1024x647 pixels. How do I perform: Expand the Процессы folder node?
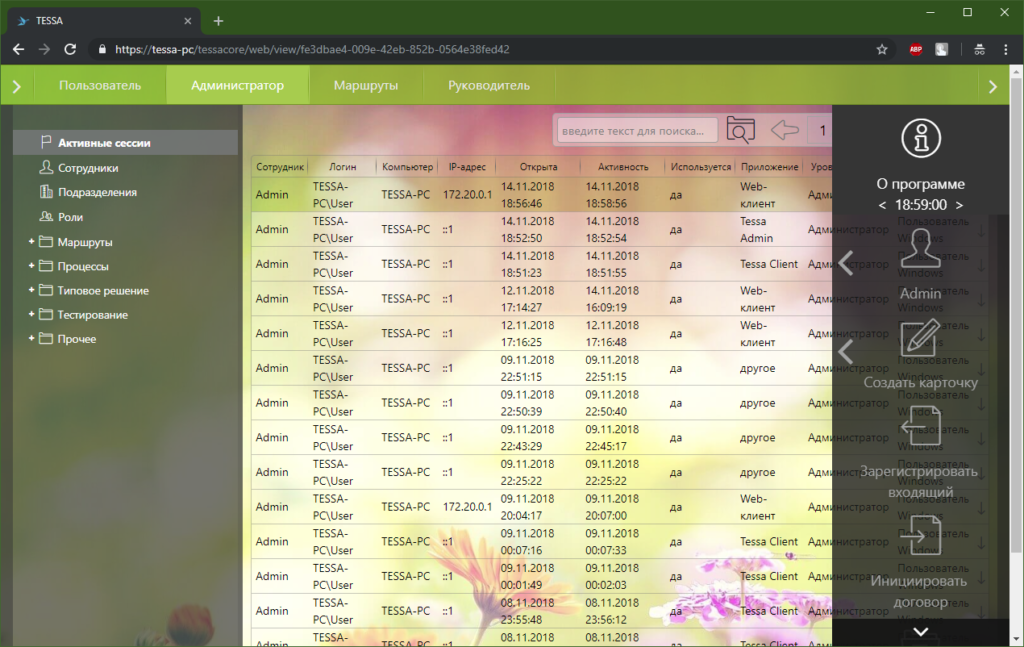click(x=31, y=267)
